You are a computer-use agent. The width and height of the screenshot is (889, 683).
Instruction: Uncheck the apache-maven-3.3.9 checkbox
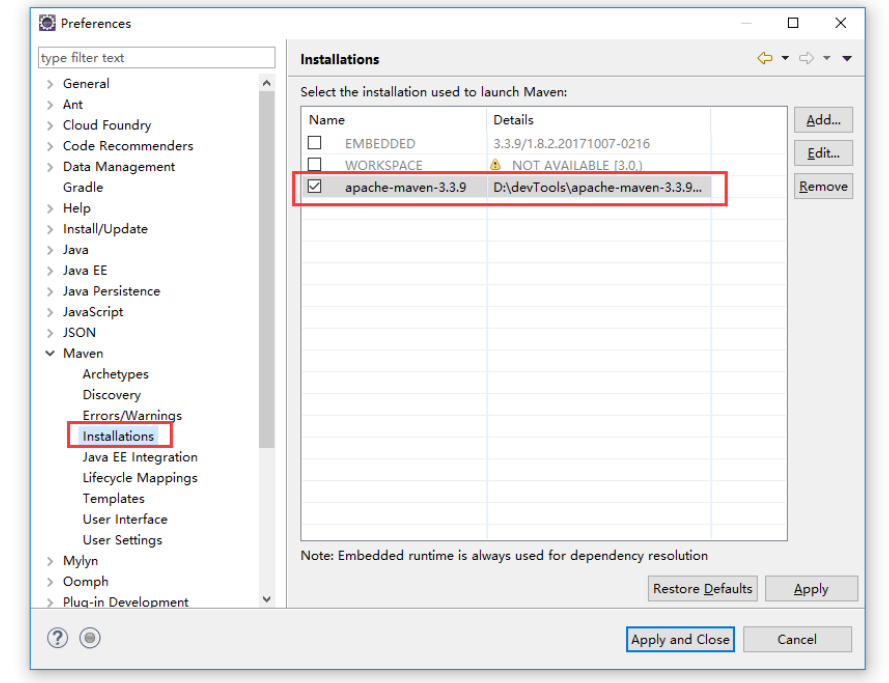(x=315, y=186)
